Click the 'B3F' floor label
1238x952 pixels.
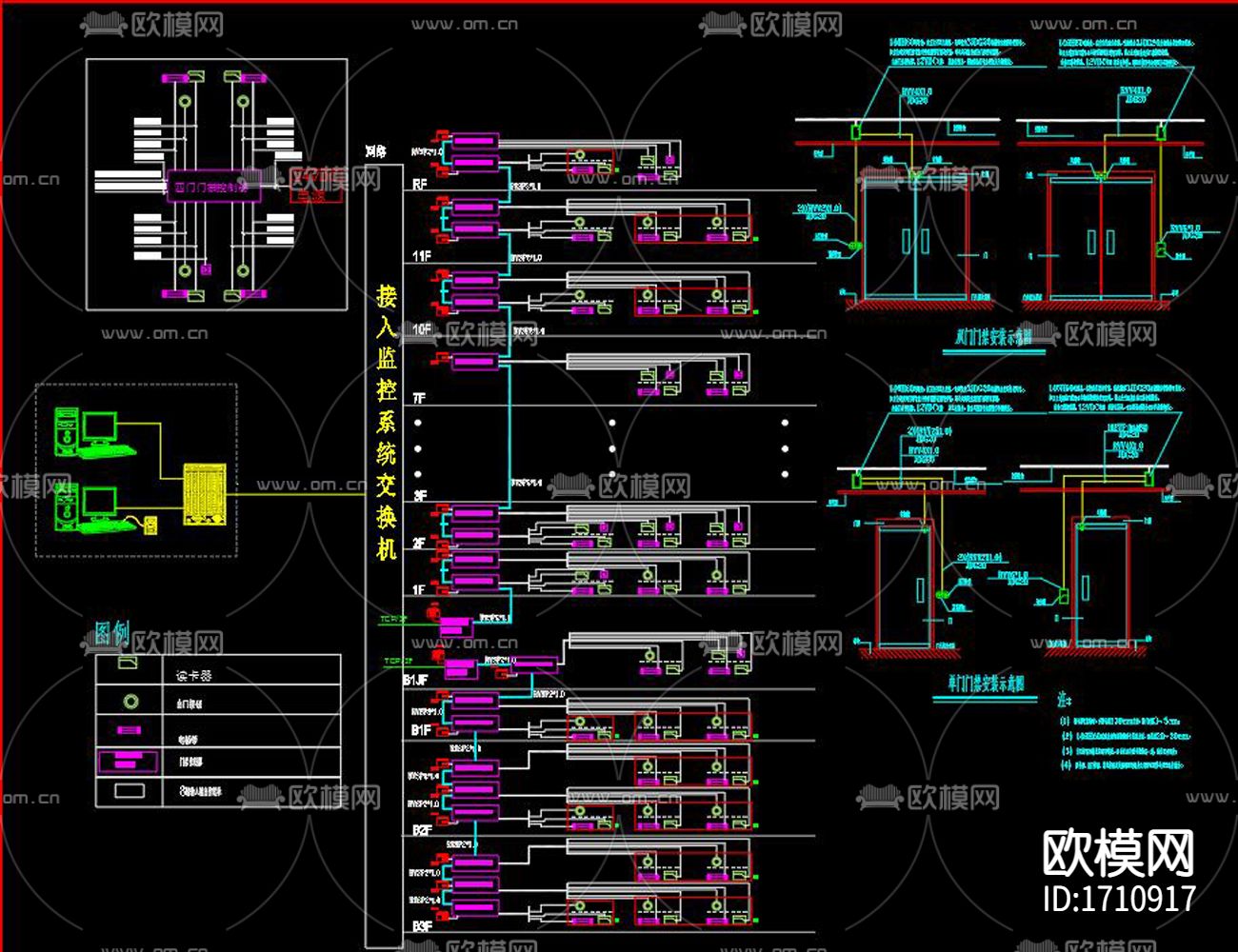point(422,925)
